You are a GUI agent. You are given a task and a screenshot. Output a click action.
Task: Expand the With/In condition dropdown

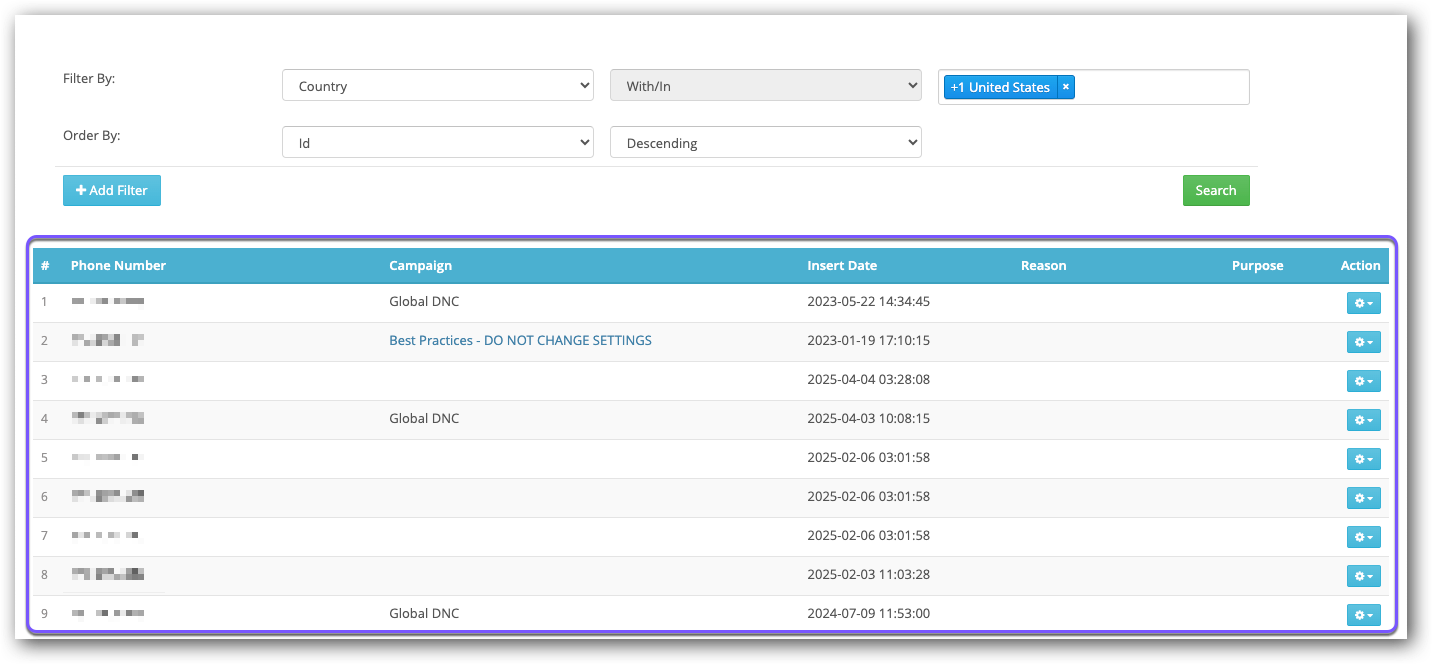point(765,86)
